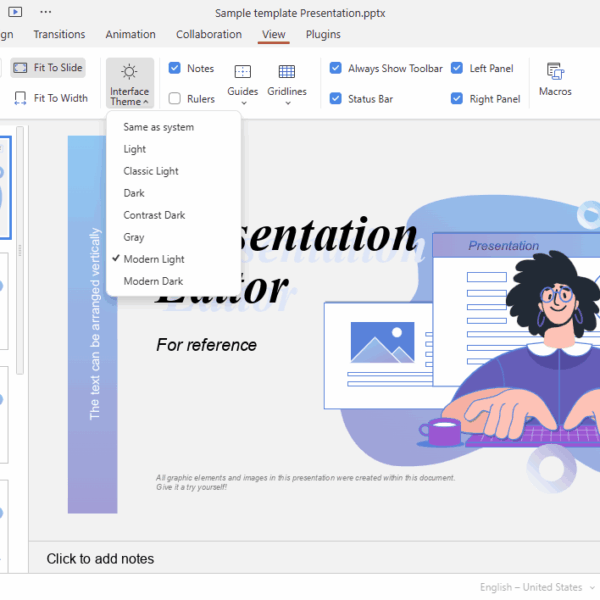
Task: Click the Macros label
Action: pos(555,91)
